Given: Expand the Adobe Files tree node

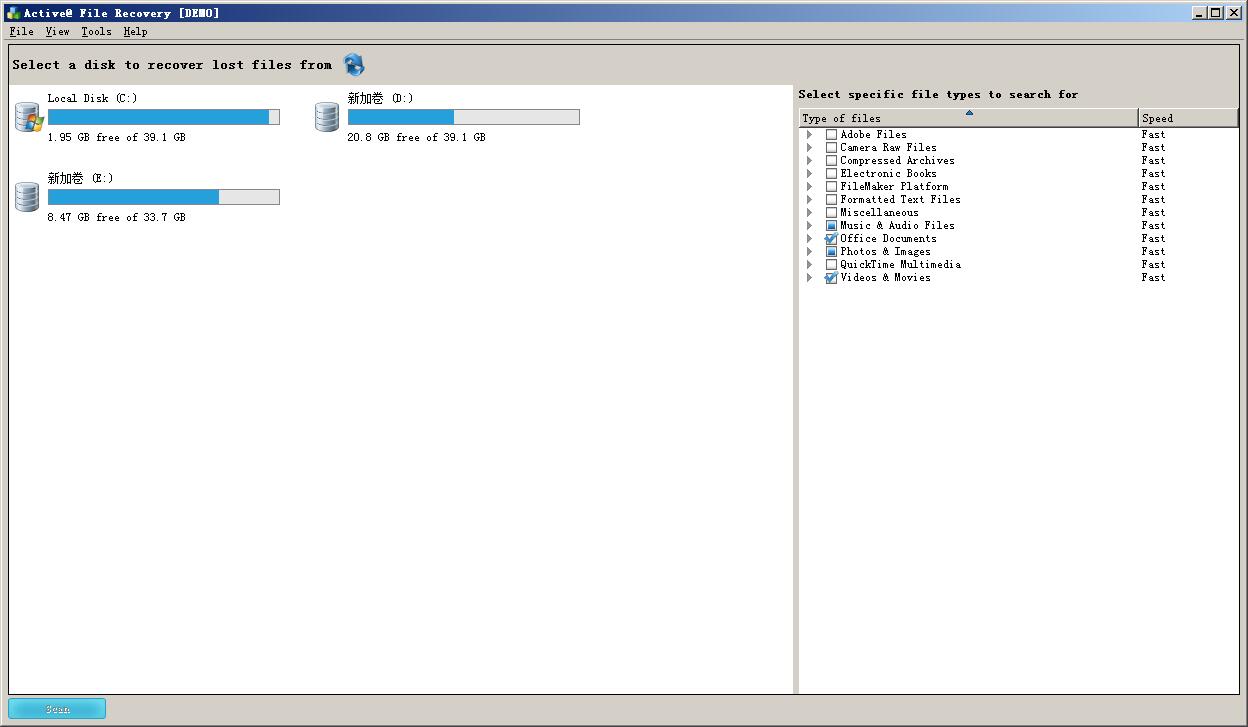Looking at the screenshot, I should tap(810, 135).
